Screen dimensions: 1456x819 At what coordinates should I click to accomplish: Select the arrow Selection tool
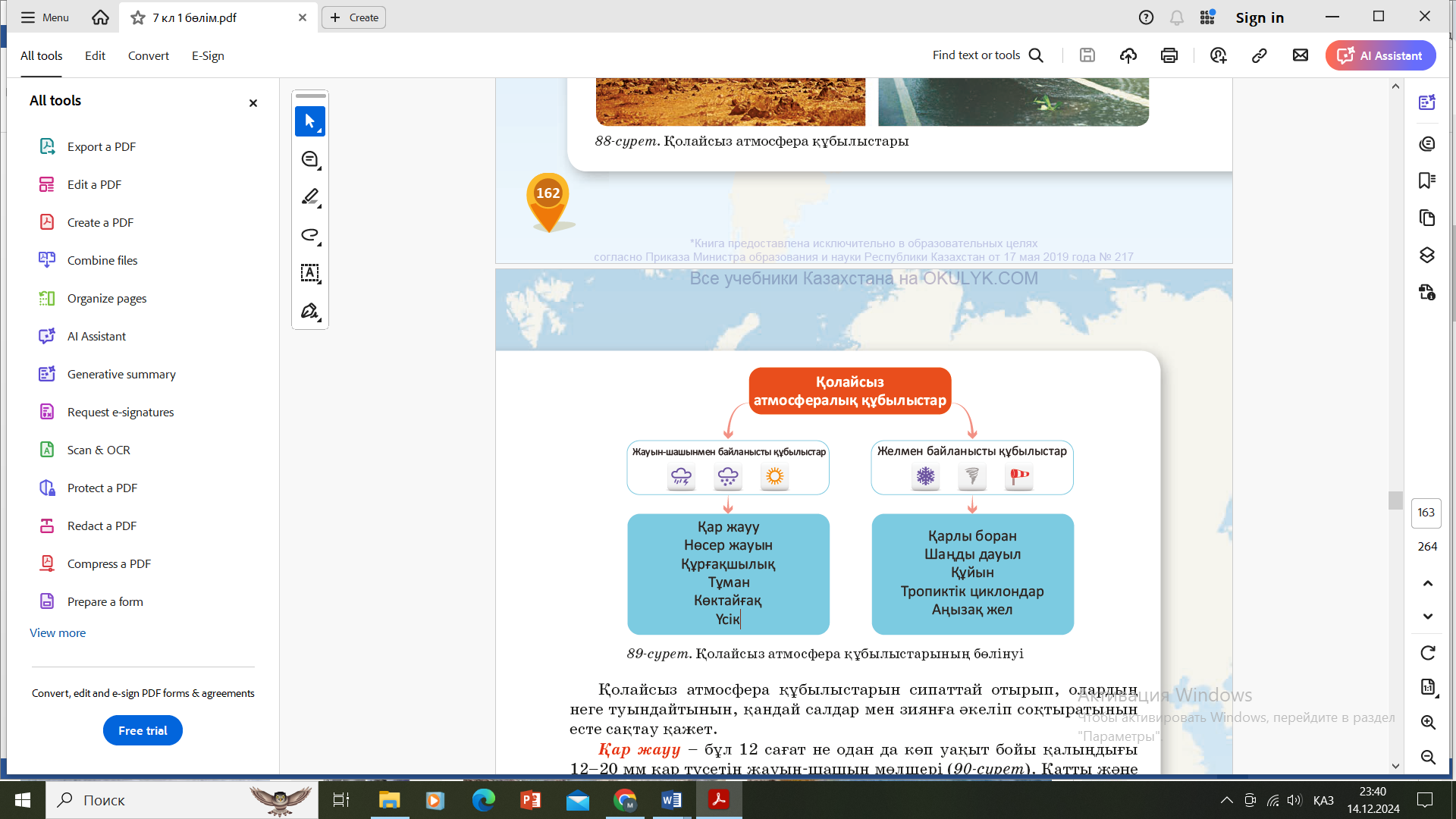[309, 121]
